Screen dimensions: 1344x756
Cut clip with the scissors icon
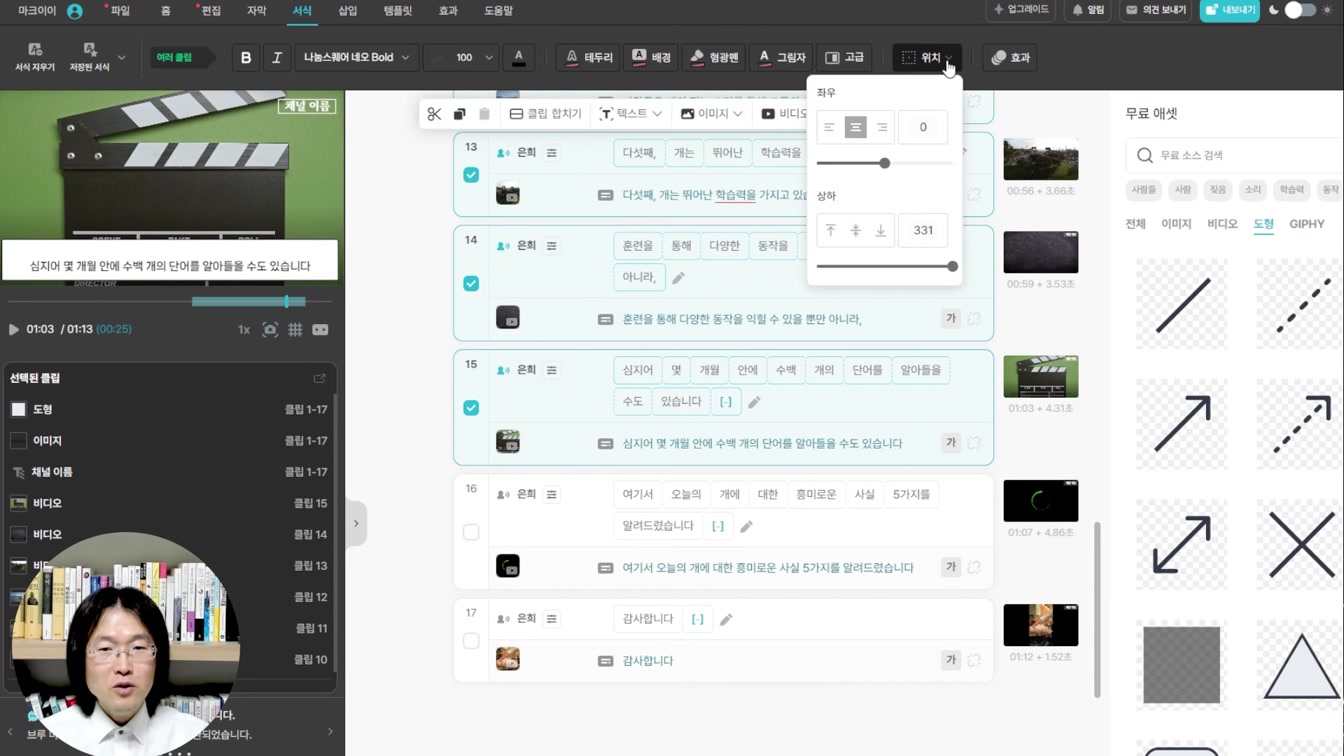434,114
